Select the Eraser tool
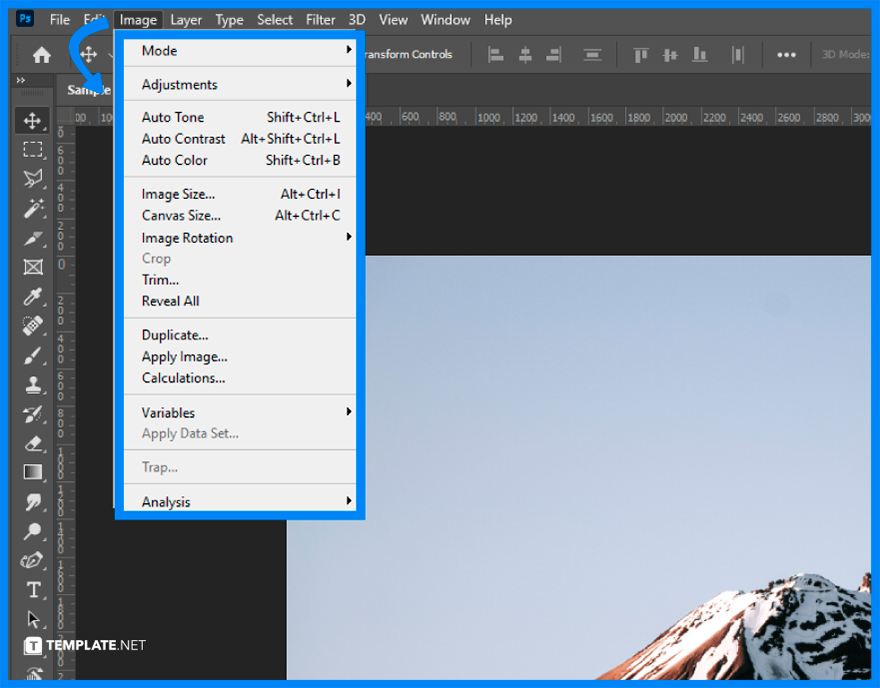The height and width of the screenshot is (688, 880). (33, 443)
